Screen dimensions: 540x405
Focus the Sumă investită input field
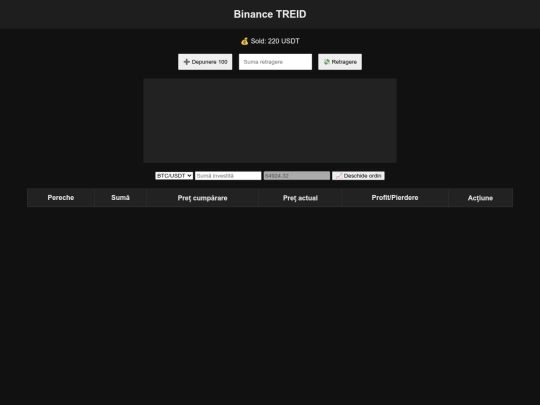coord(228,176)
